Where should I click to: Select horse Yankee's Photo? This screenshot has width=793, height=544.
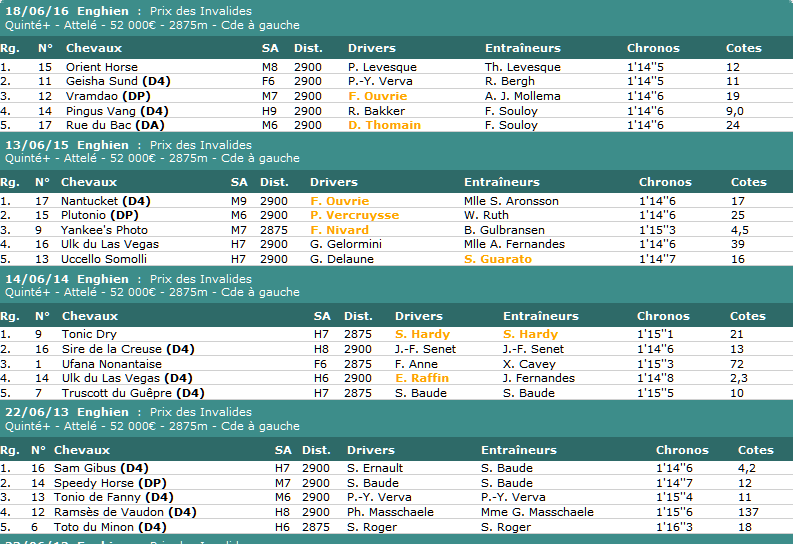[104, 230]
